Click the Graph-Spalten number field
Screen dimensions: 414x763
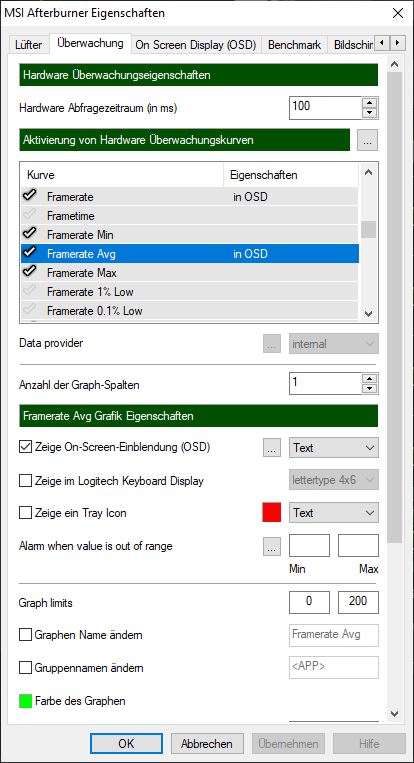point(326,383)
